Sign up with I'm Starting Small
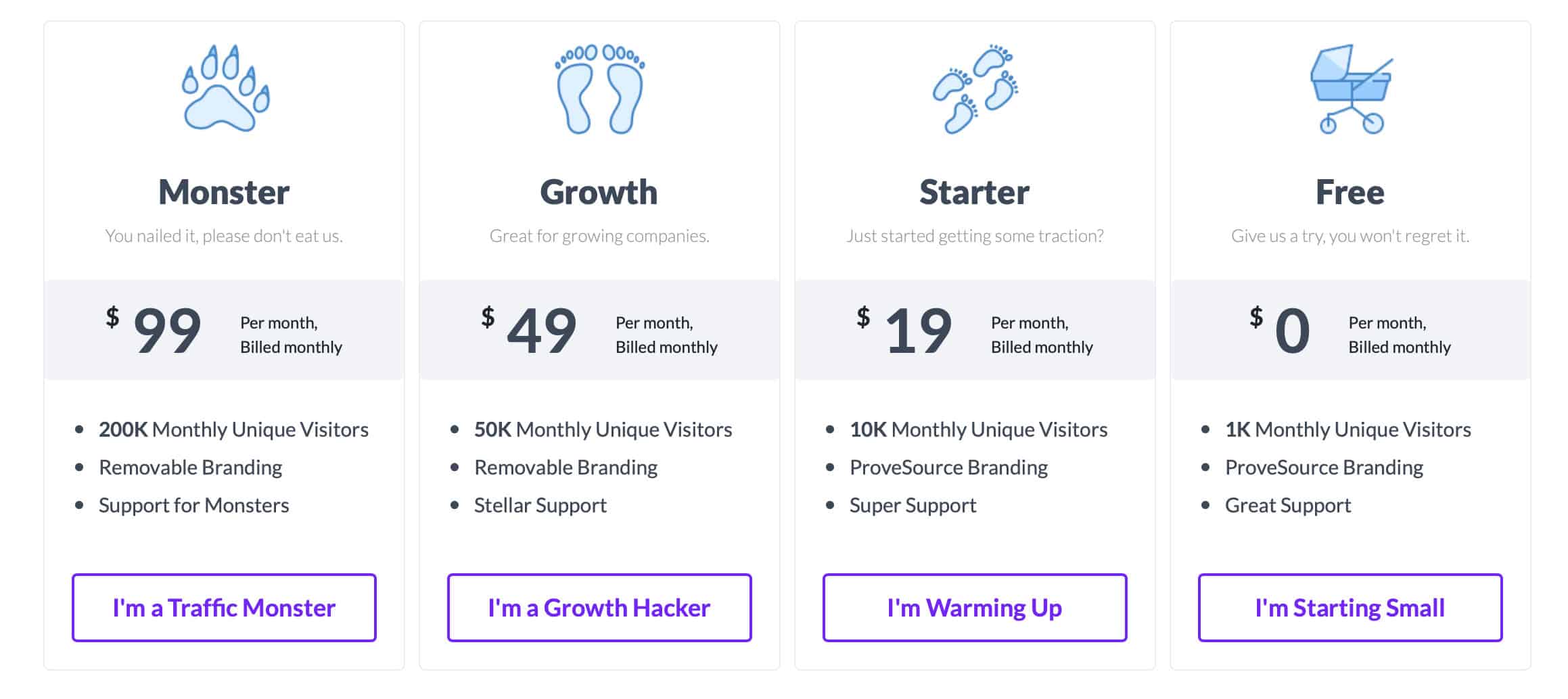Image resolution: width=1568 pixels, height=699 pixels. point(1350,608)
